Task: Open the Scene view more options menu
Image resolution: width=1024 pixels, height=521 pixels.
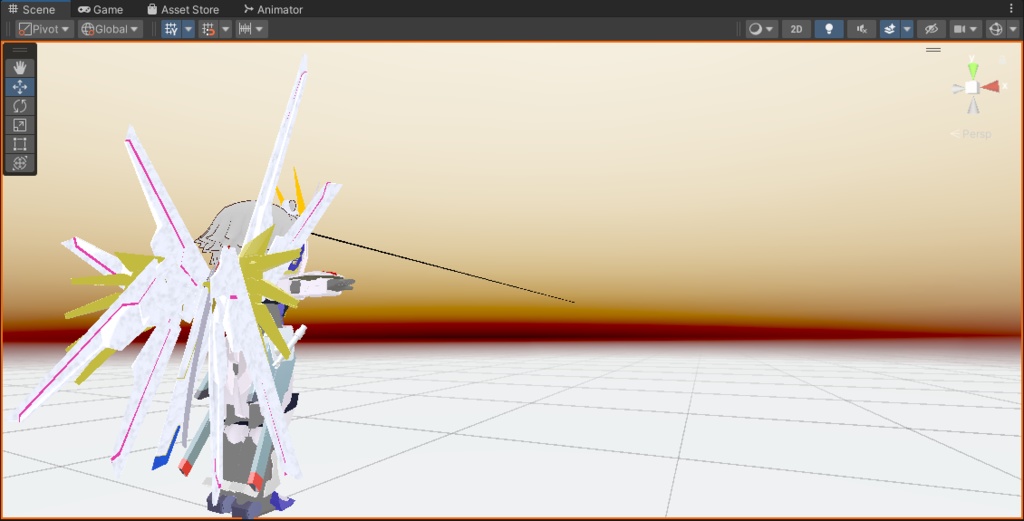Action: point(1012,8)
